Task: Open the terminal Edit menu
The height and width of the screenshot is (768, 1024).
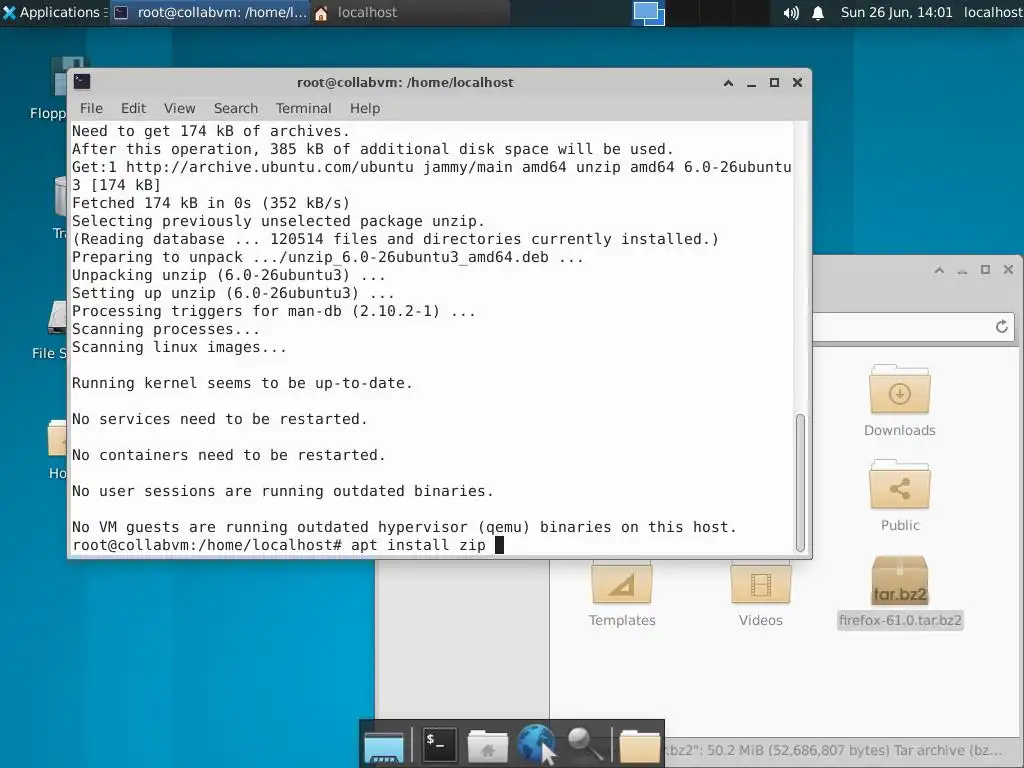Action: tap(133, 108)
